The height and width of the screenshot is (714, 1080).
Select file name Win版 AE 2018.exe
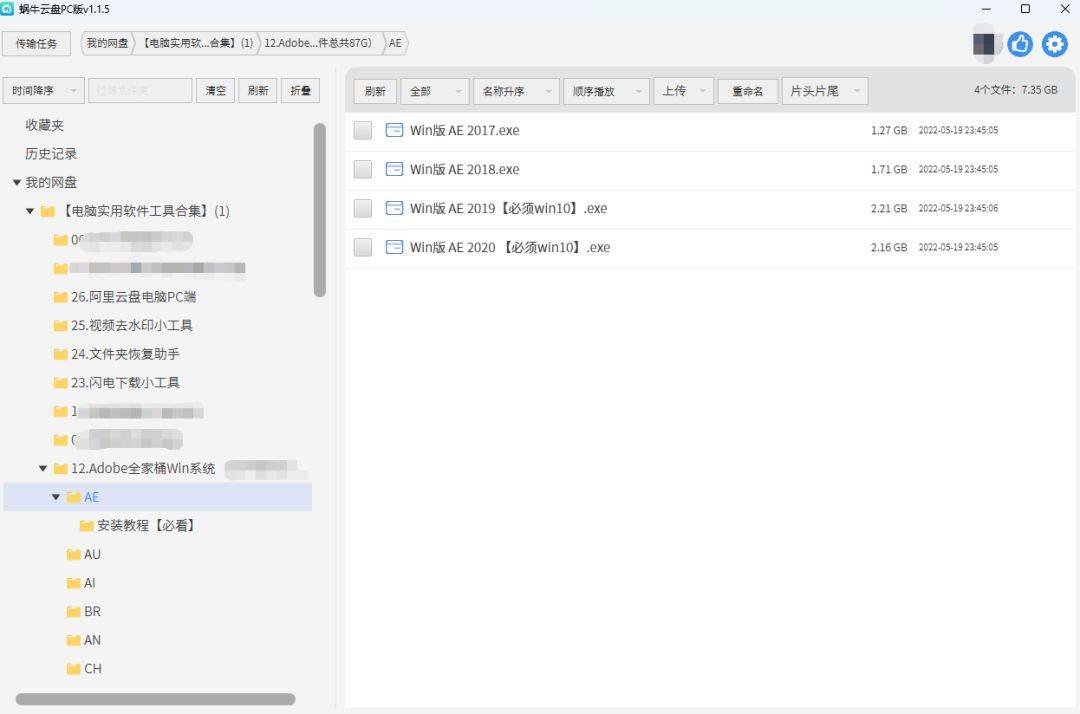[x=465, y=169]
